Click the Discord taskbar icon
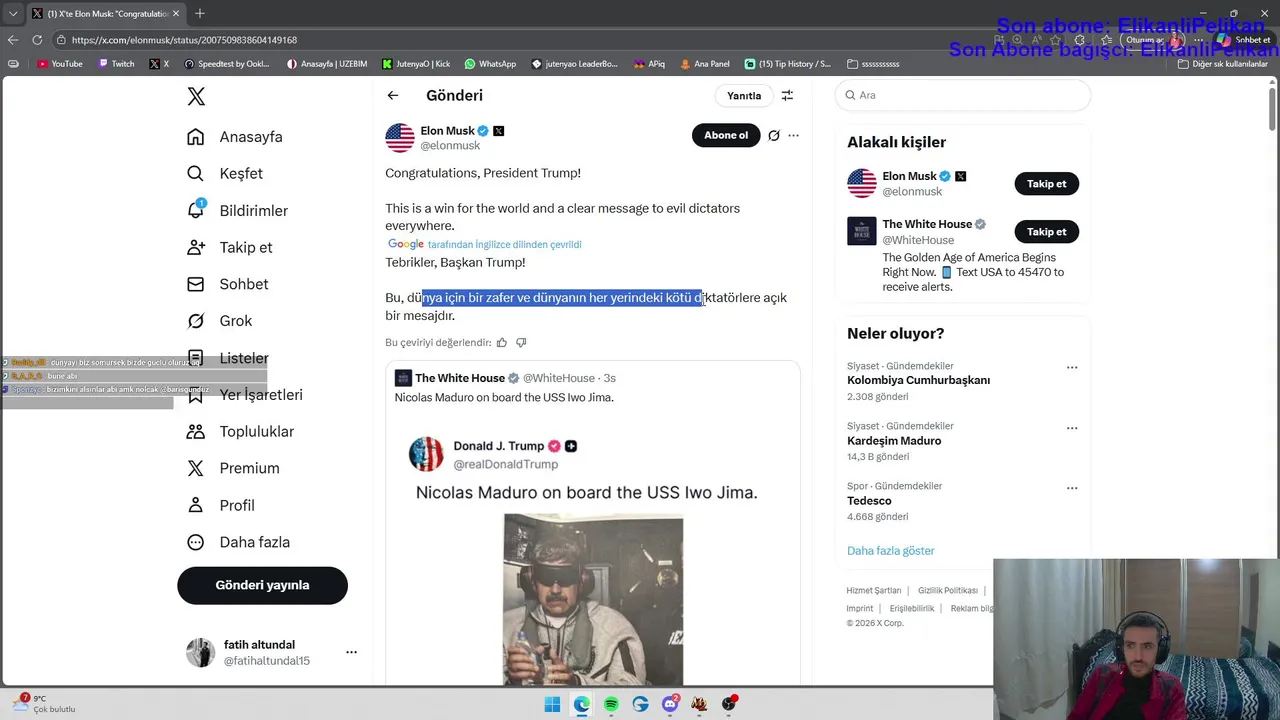 [x=670, y=704]
